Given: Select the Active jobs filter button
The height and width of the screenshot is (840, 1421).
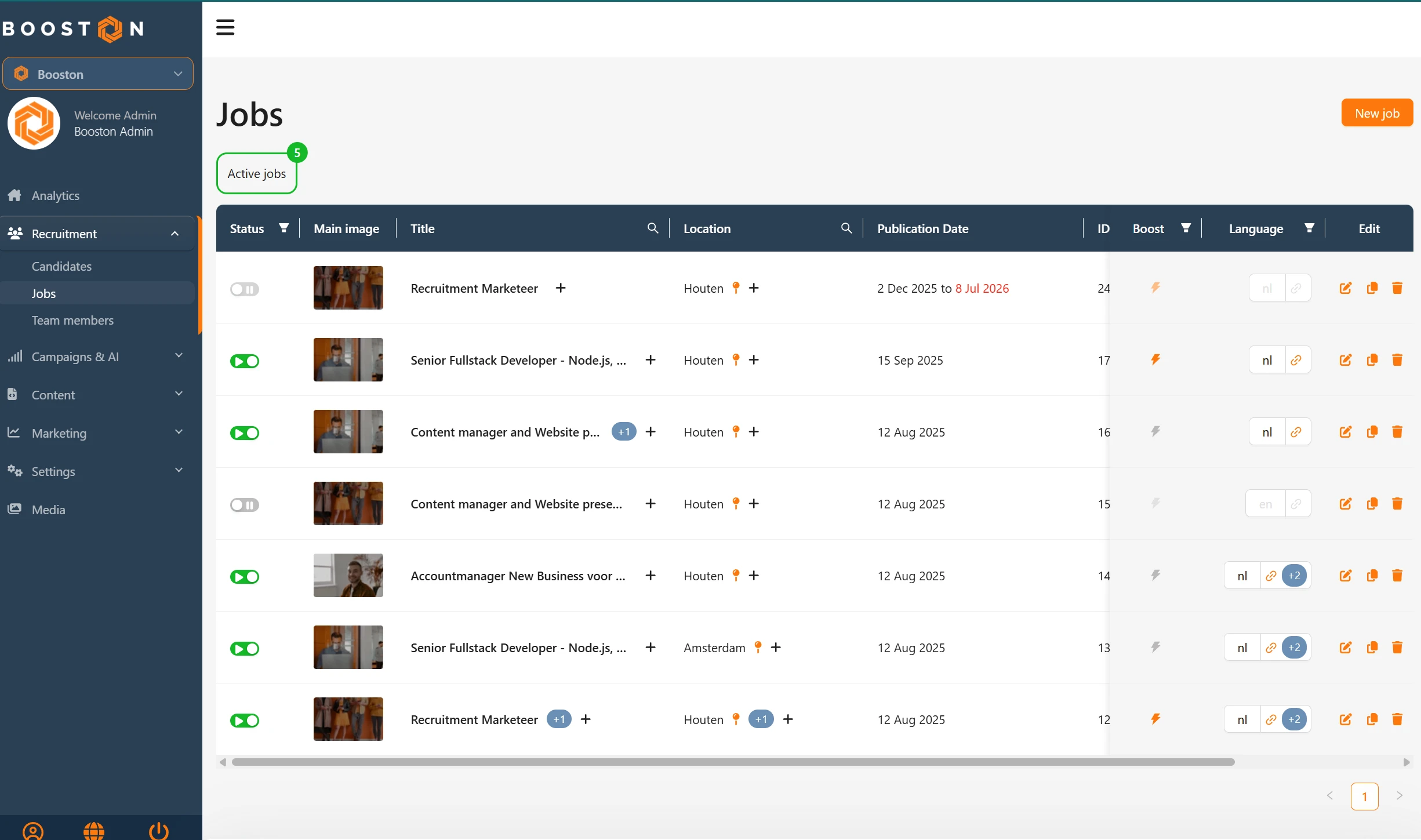Looking at the screenshot, I should (x=256, y=173).
